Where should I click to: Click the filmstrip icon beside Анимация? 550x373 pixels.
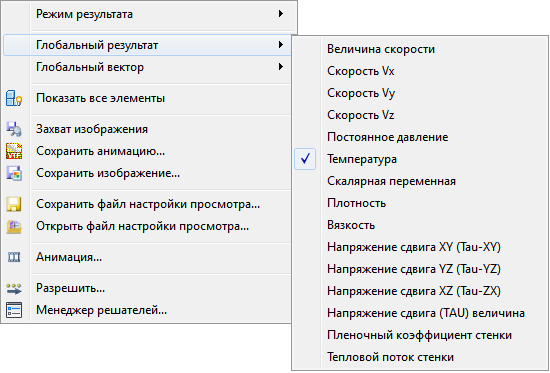coord(14,257)
